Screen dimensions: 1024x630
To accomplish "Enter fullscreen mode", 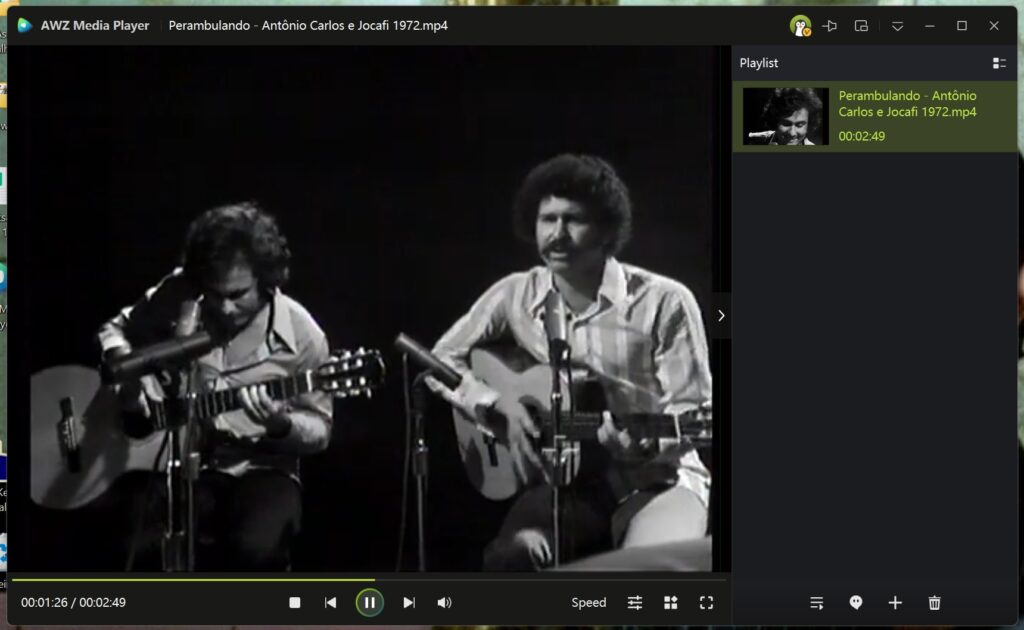I will [x=706, y=603].
